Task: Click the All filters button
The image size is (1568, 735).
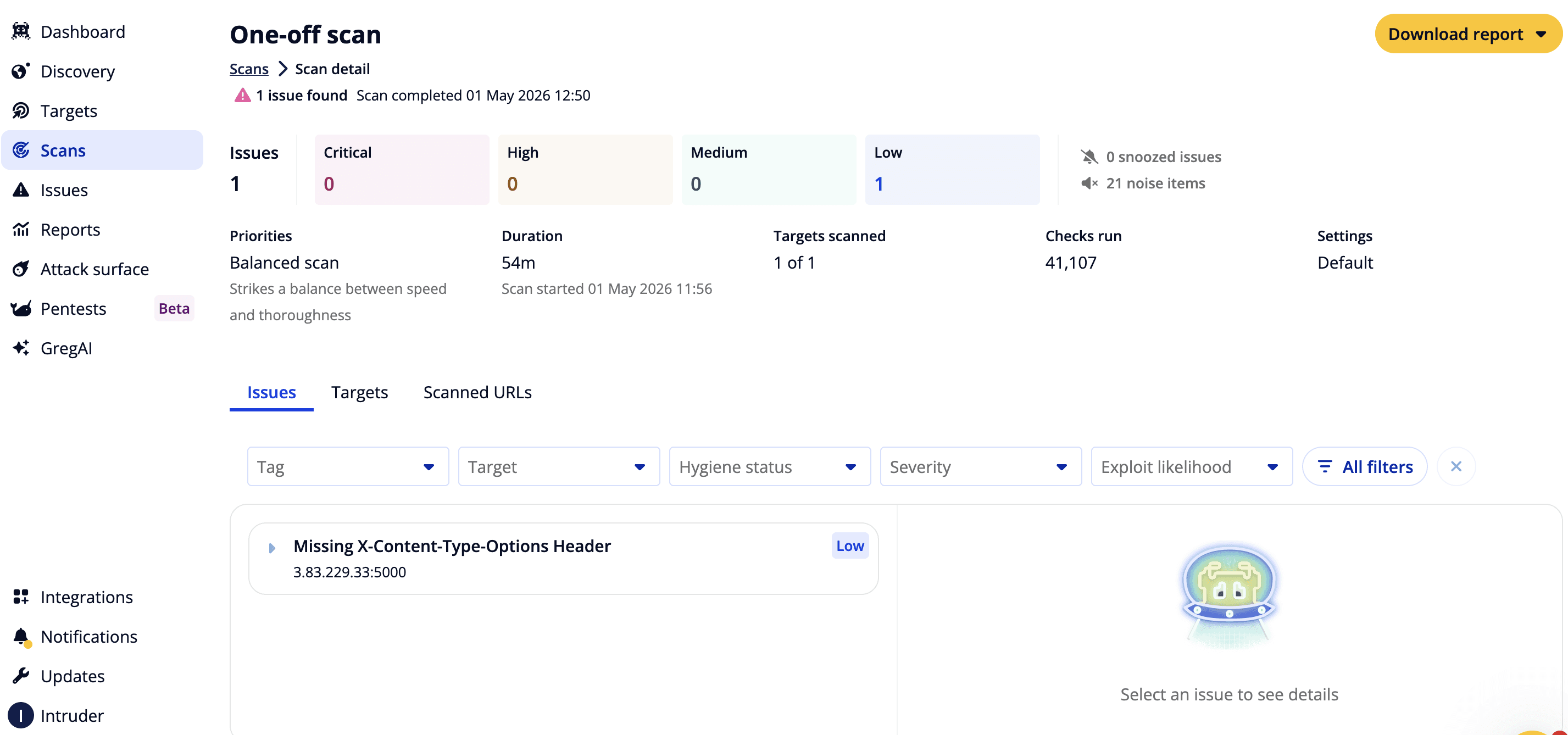Action: [1364, 466]
